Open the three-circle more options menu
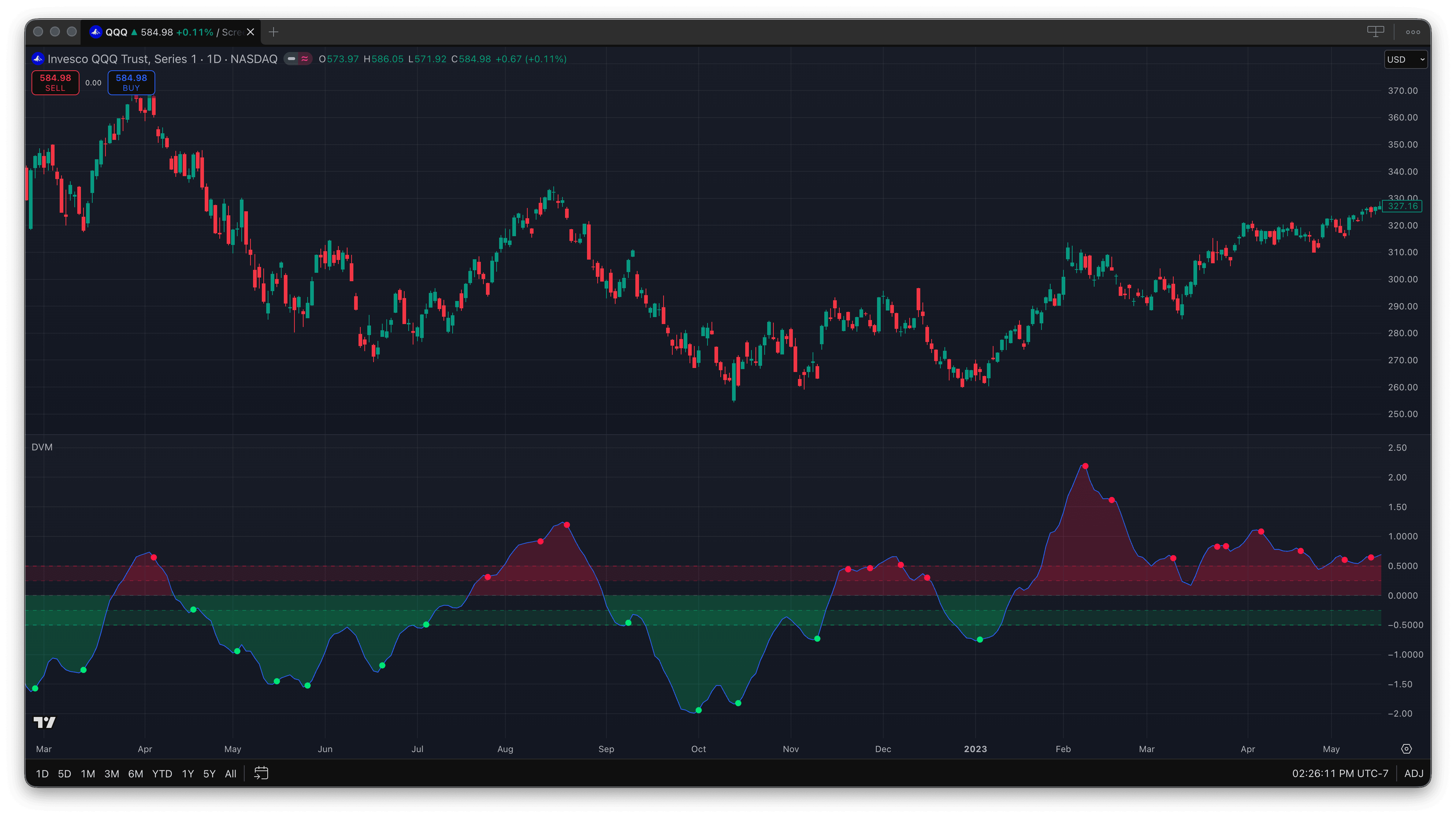This screenshot has height=818, width=1456. coord(1413,32)
